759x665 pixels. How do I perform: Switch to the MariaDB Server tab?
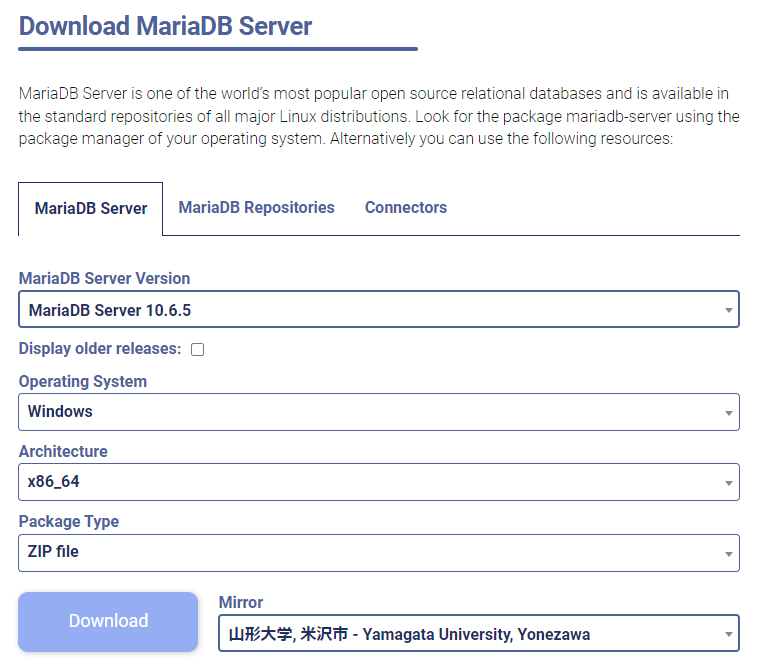coord(91,209)
